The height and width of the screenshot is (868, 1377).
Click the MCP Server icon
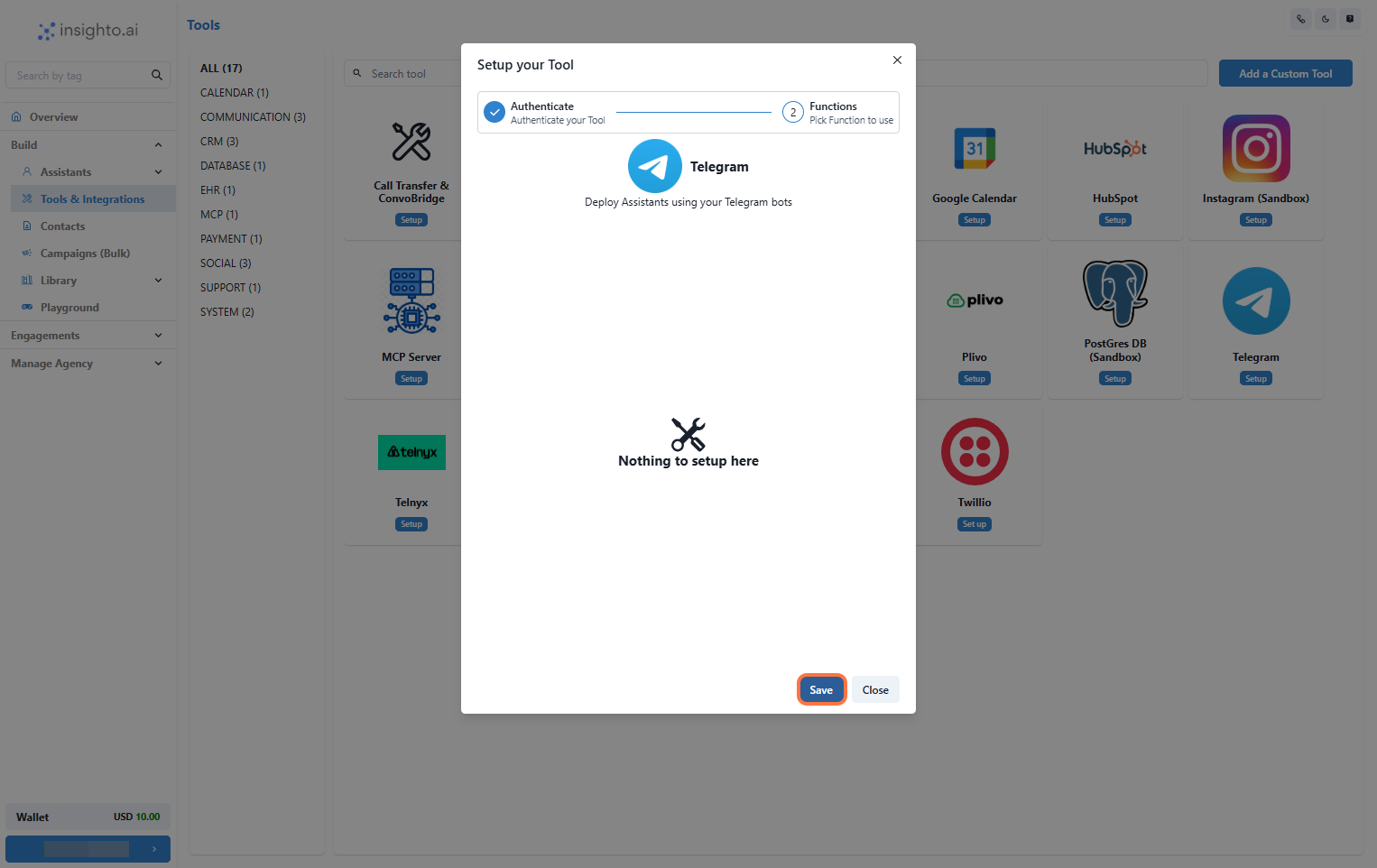[x=411, y=300]
